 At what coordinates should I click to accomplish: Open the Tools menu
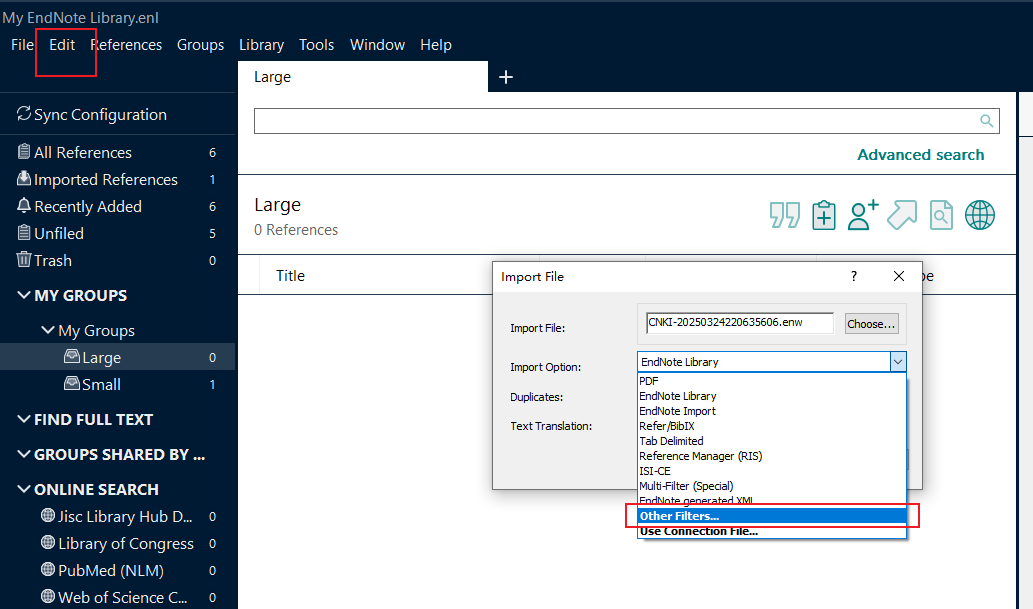[x=316, y=45]
